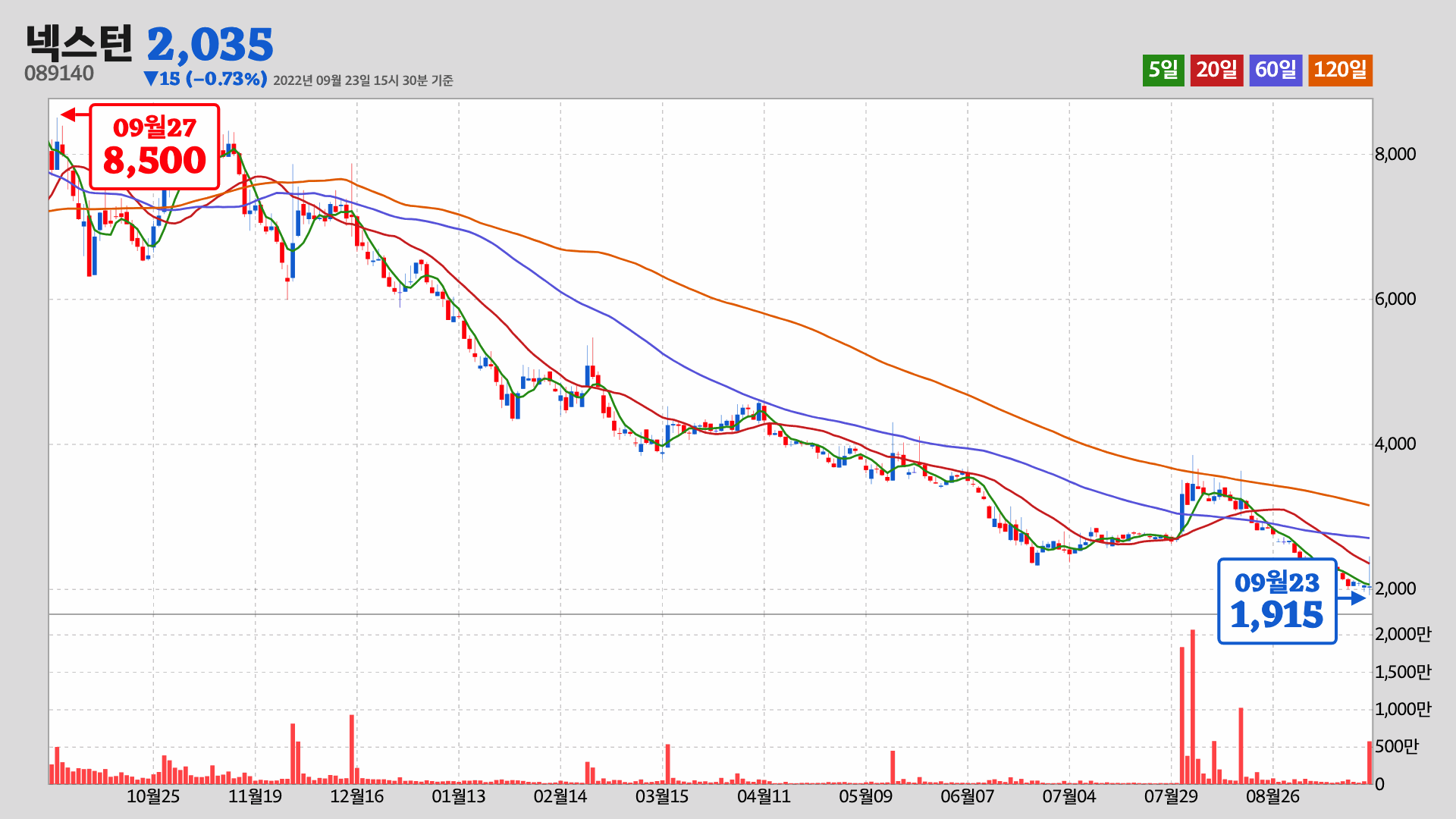Click the 1,500만 volume axis label
The image size is (1456, 819).
coord(1403,672)
